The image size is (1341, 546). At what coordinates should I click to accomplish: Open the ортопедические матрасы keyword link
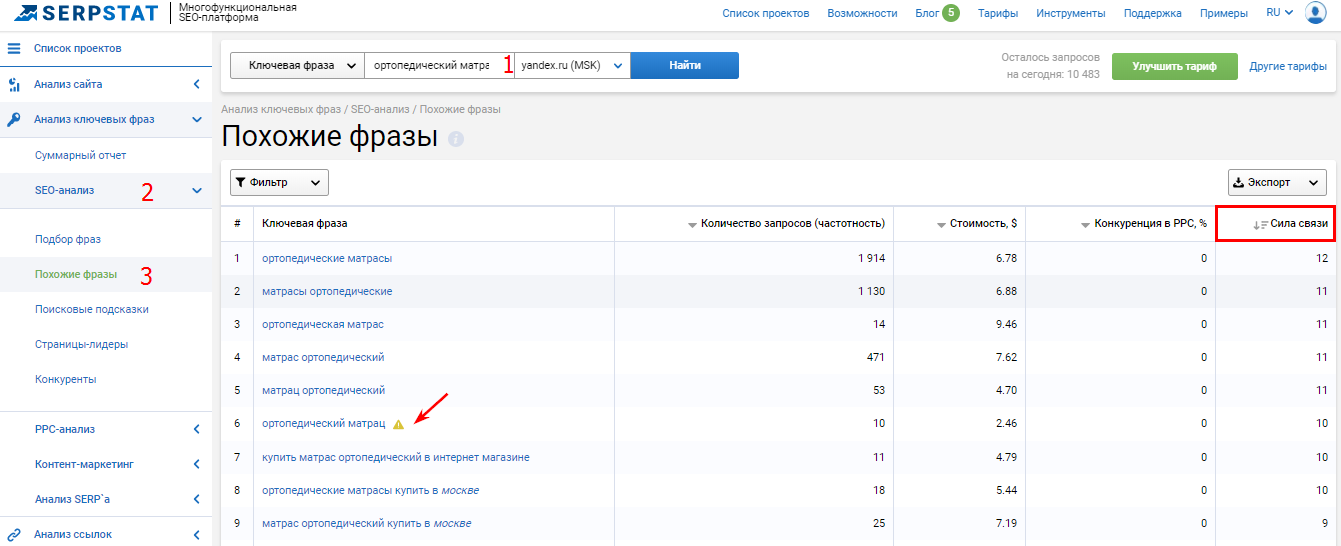tap(326, 258)
